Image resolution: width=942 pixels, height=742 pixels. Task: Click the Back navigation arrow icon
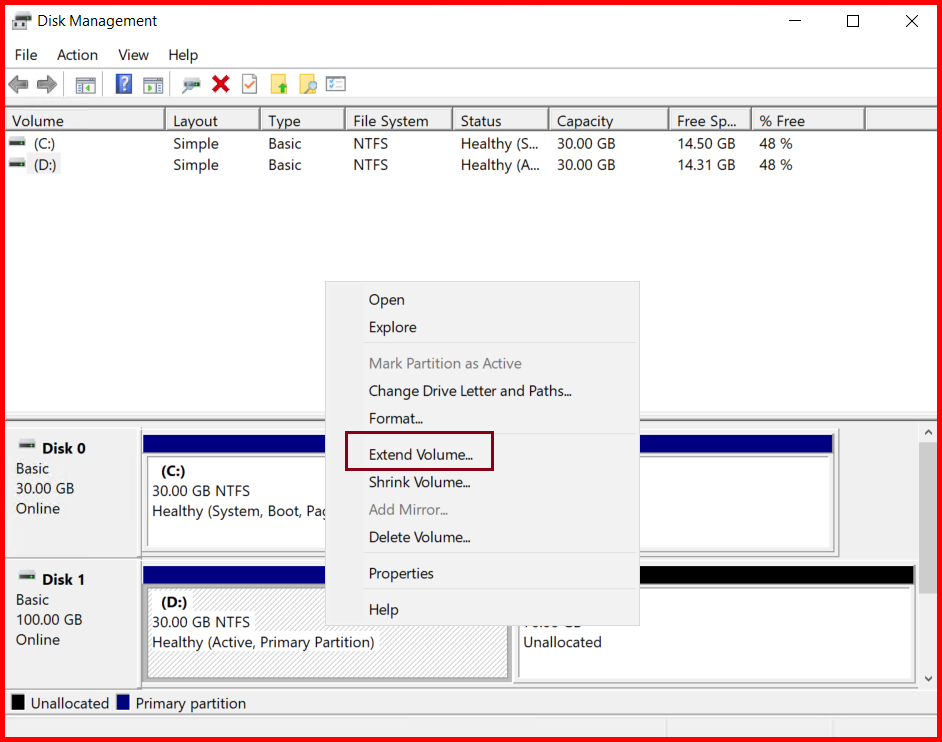click(18, 84)
